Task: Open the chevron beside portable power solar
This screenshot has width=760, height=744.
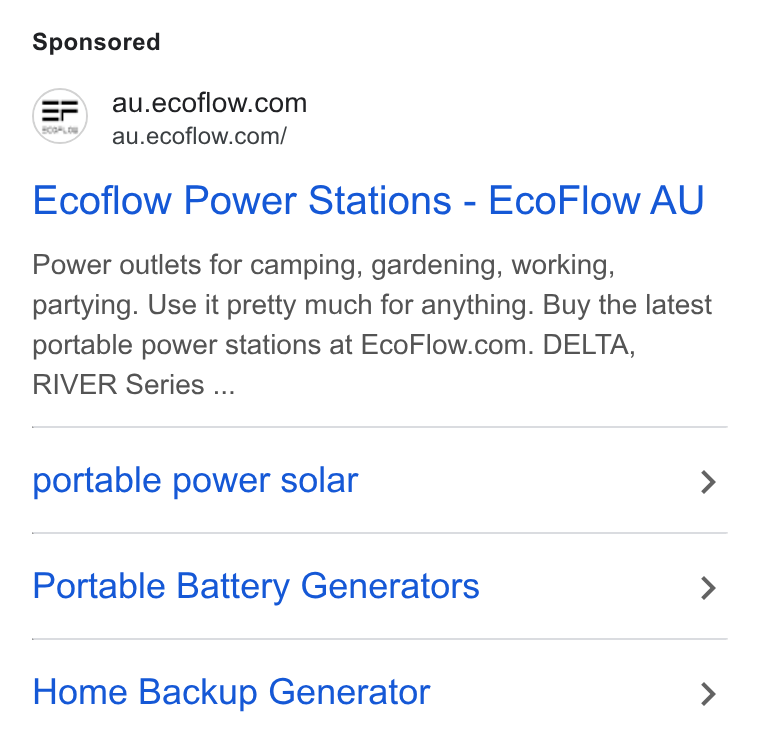Action: 708,482
